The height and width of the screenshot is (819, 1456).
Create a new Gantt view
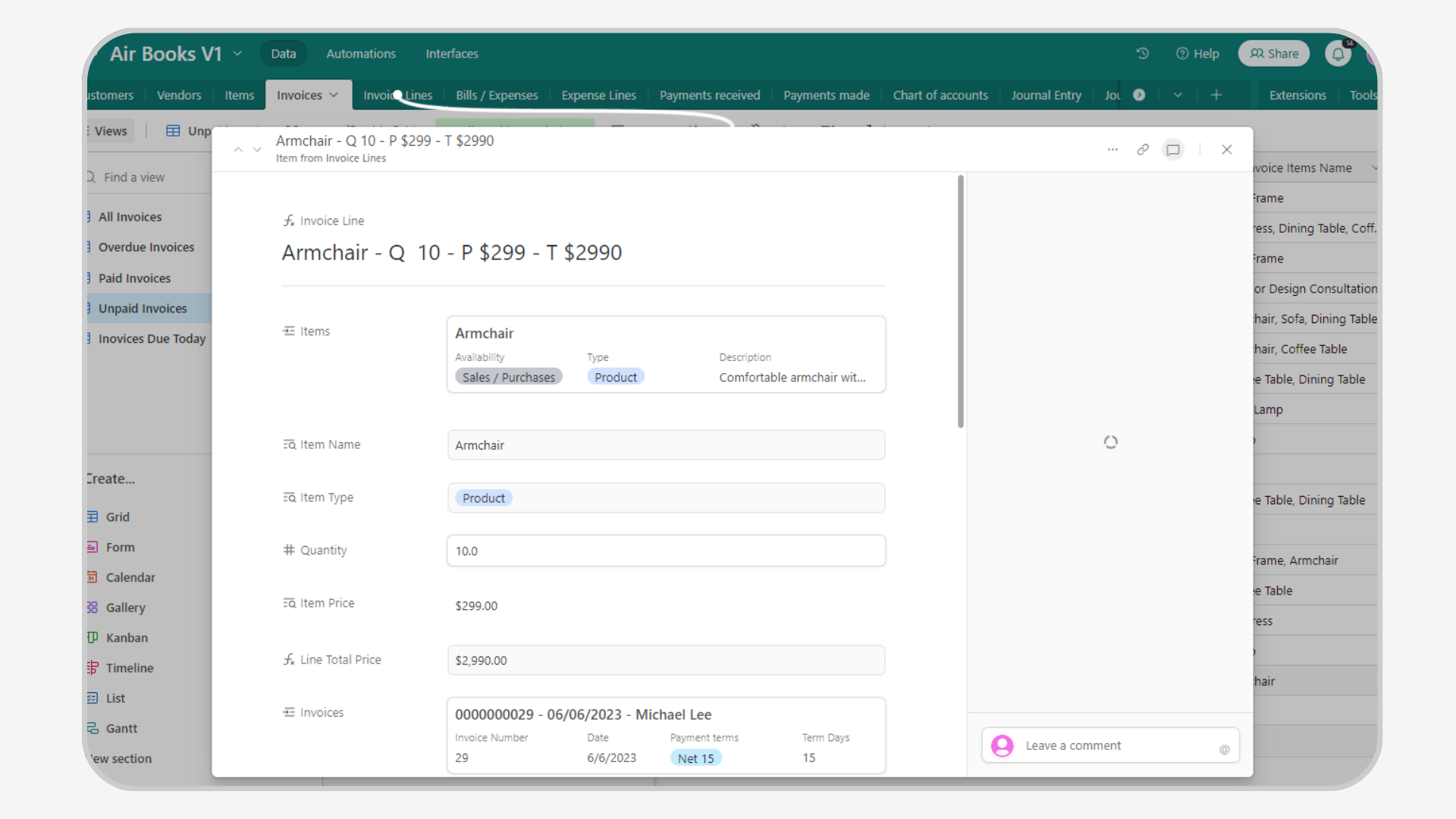pos(121,729)
